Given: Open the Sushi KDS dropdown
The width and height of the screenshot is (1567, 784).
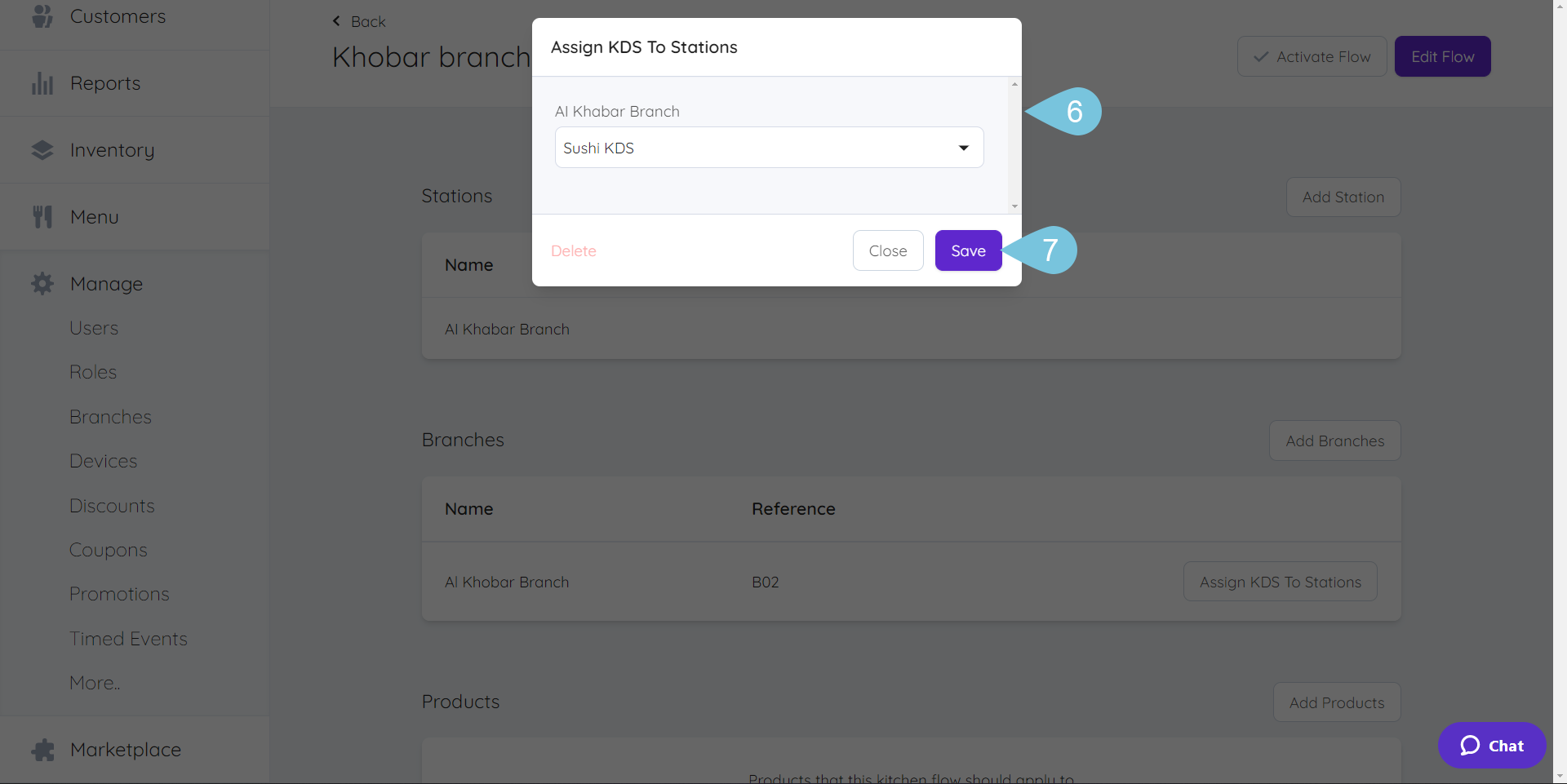Looking at the screenshot, I should (769, 148).
